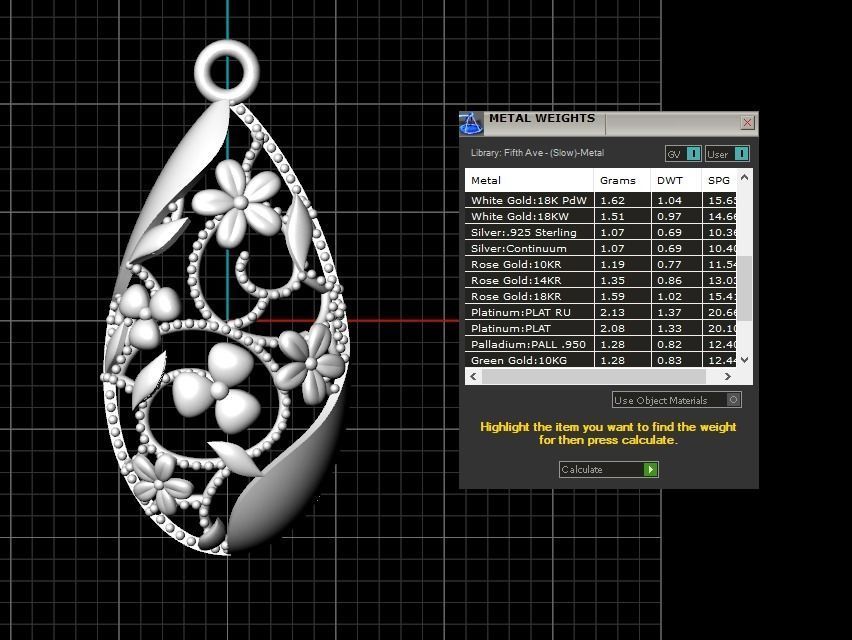Click grams value 1.62
Image resolution: width=852 pixels, height=640 pixels.
click(x=612, y=200)
